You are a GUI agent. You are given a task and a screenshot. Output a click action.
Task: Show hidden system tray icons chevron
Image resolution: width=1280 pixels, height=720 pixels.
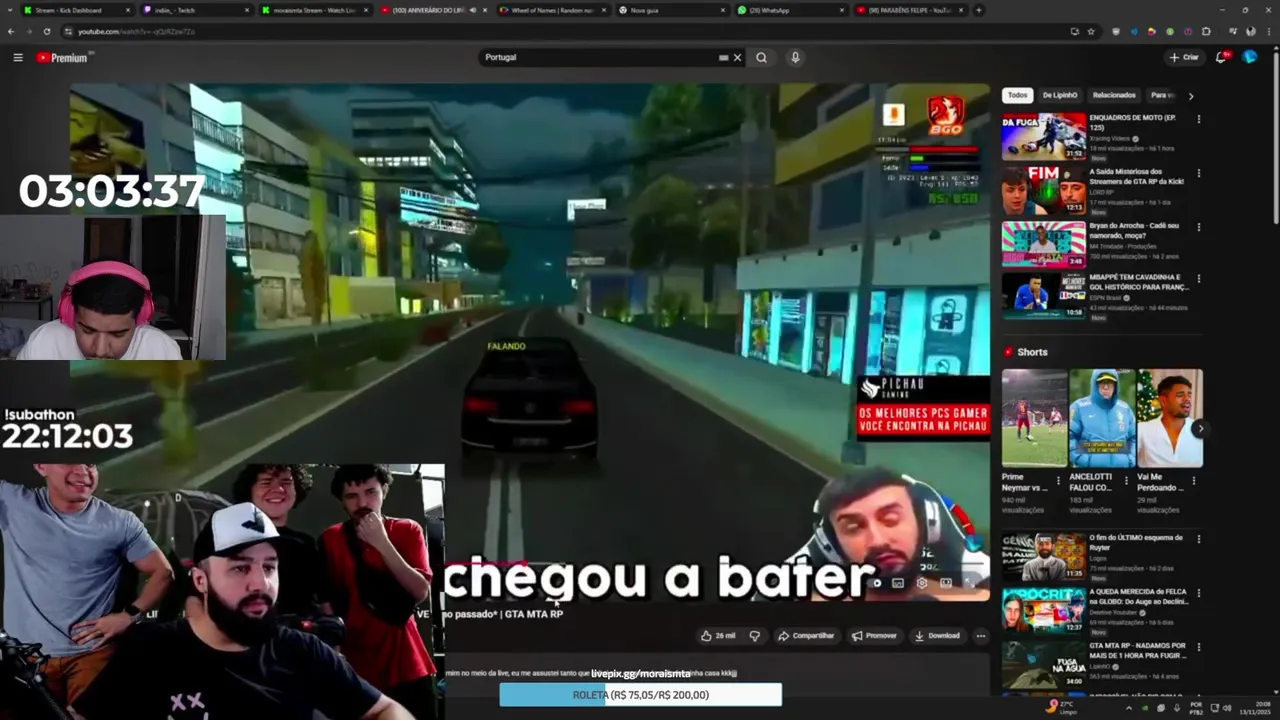1129,708
